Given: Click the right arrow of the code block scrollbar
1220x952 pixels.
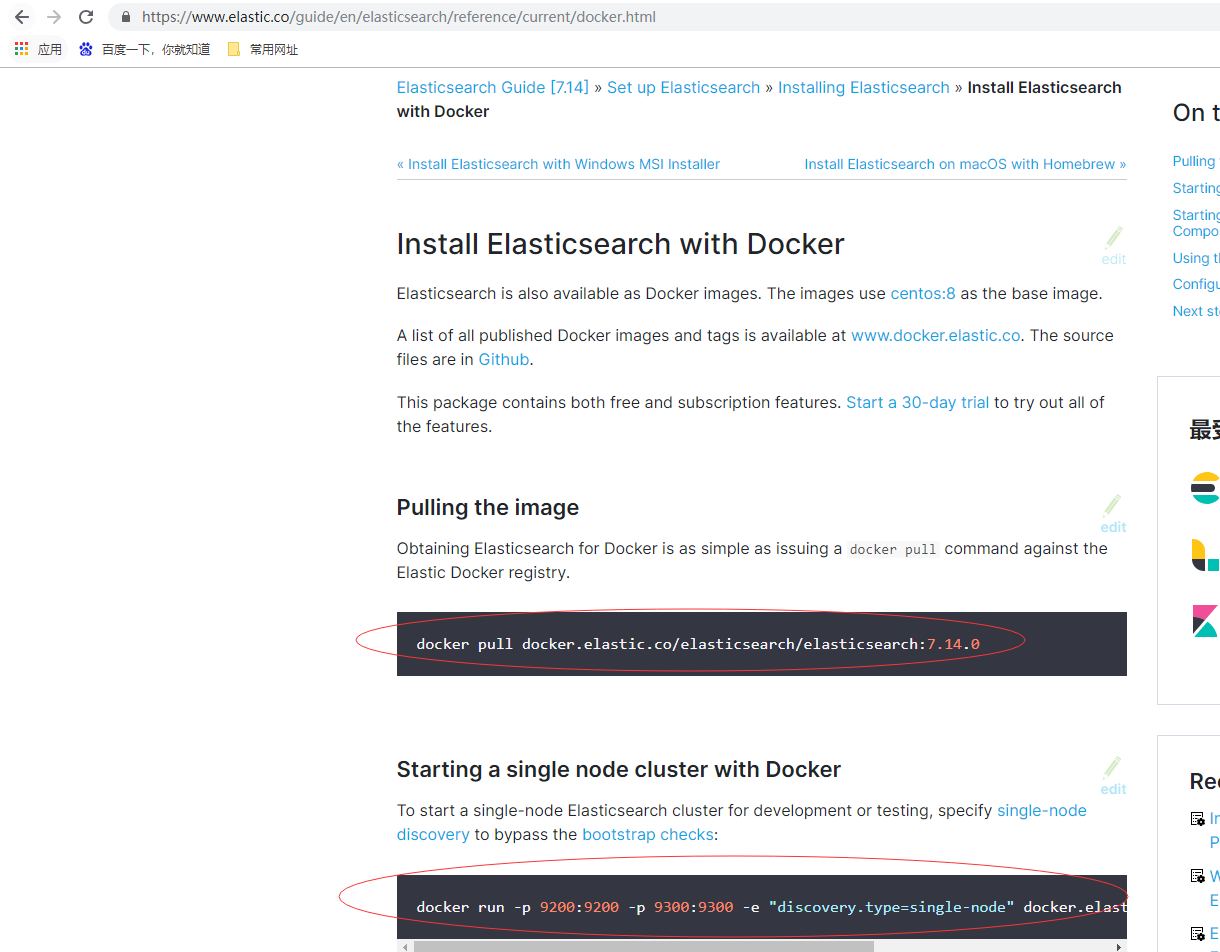Looking at the screenshot, I should click(x=1119, y=946).
